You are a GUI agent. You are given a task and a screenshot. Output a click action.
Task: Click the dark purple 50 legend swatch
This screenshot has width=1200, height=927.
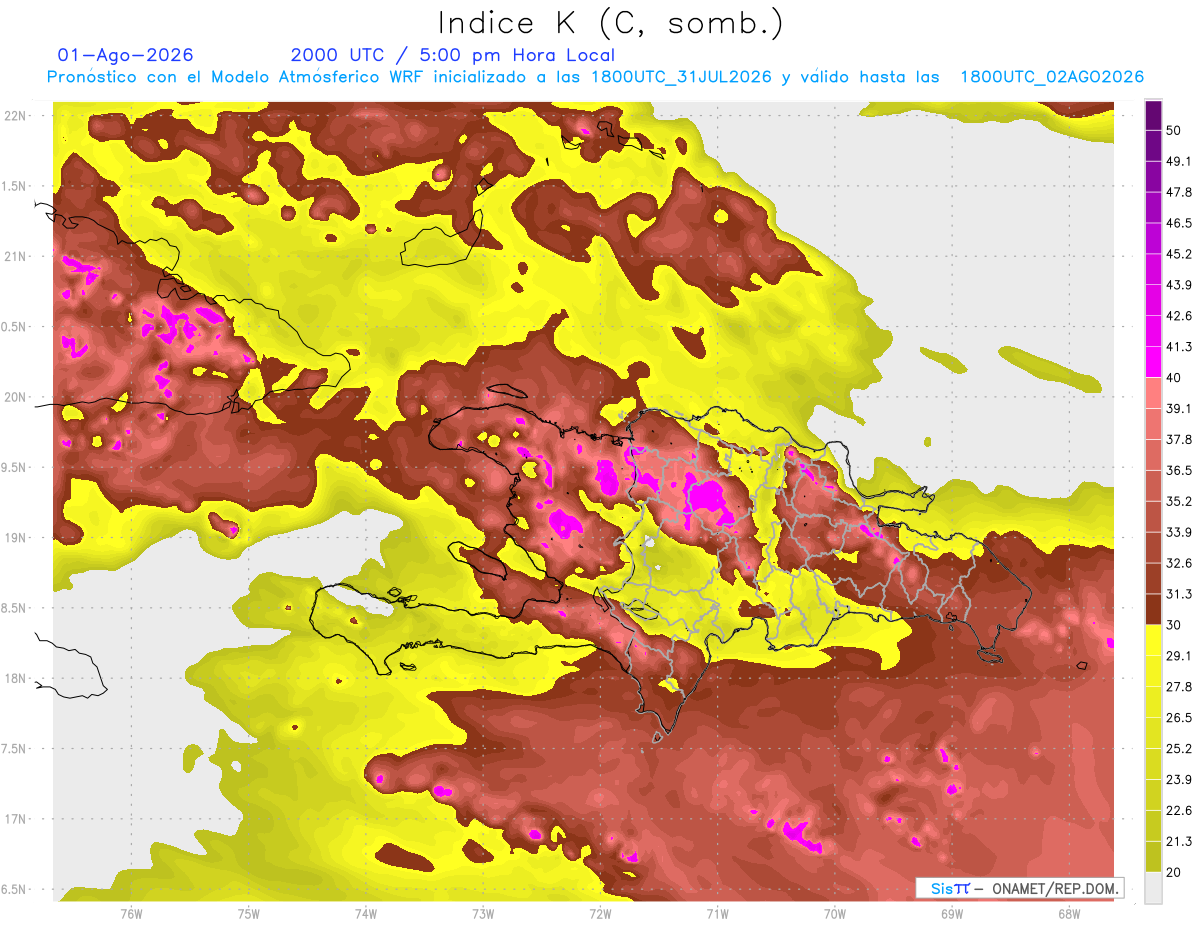(1153, 118)
